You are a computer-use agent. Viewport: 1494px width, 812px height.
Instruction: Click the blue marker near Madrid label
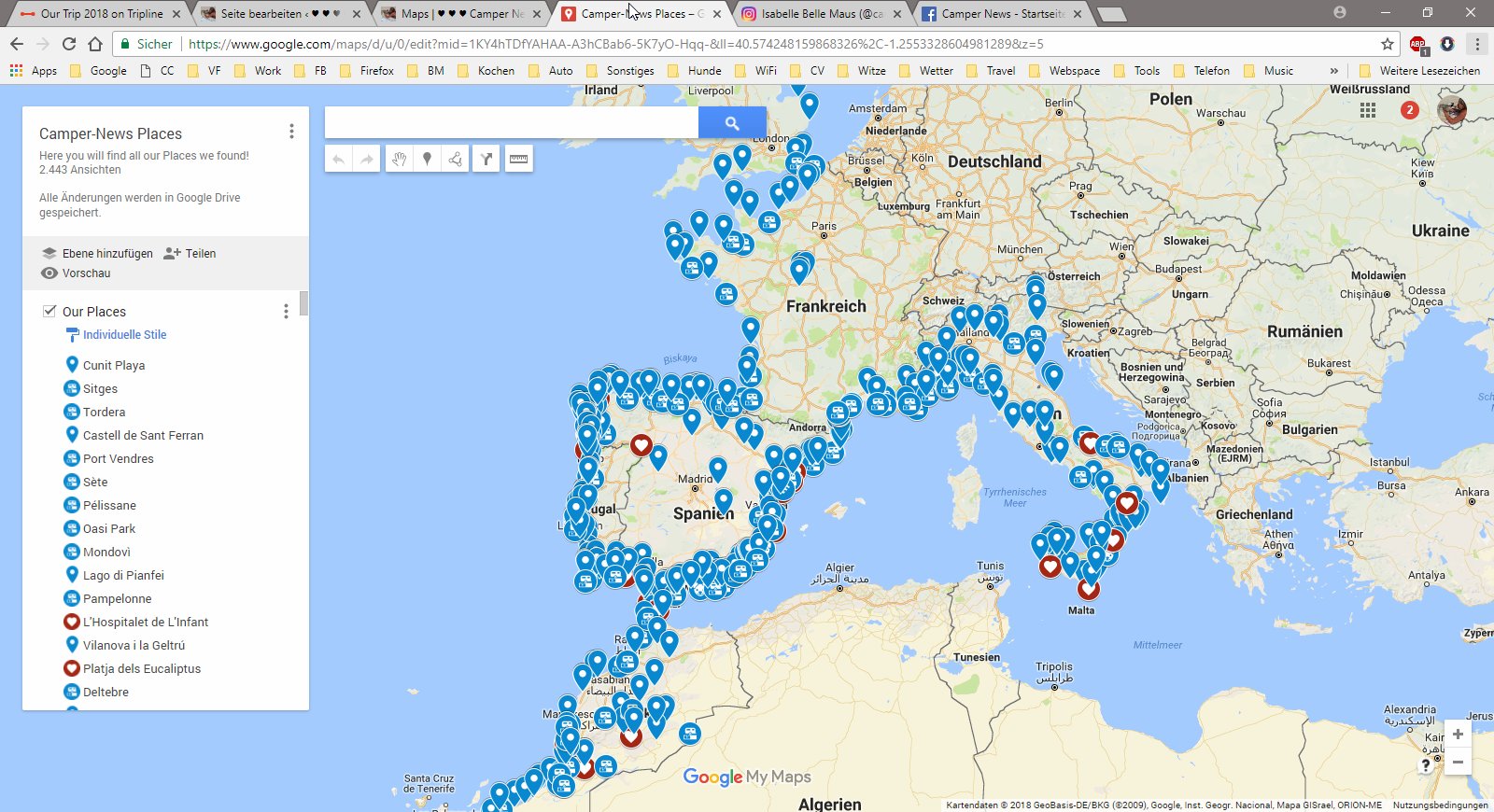point(717,469)
